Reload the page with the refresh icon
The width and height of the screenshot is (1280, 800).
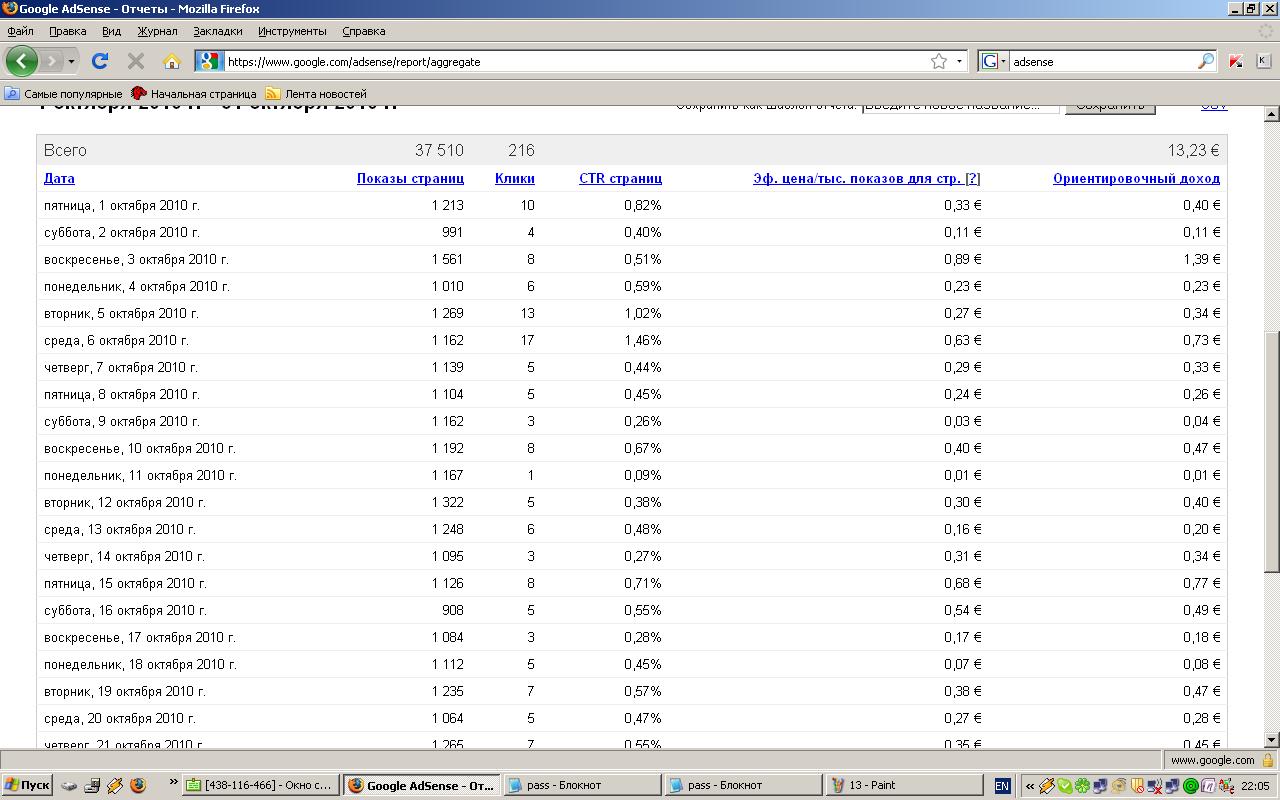(x=100, y=61)
